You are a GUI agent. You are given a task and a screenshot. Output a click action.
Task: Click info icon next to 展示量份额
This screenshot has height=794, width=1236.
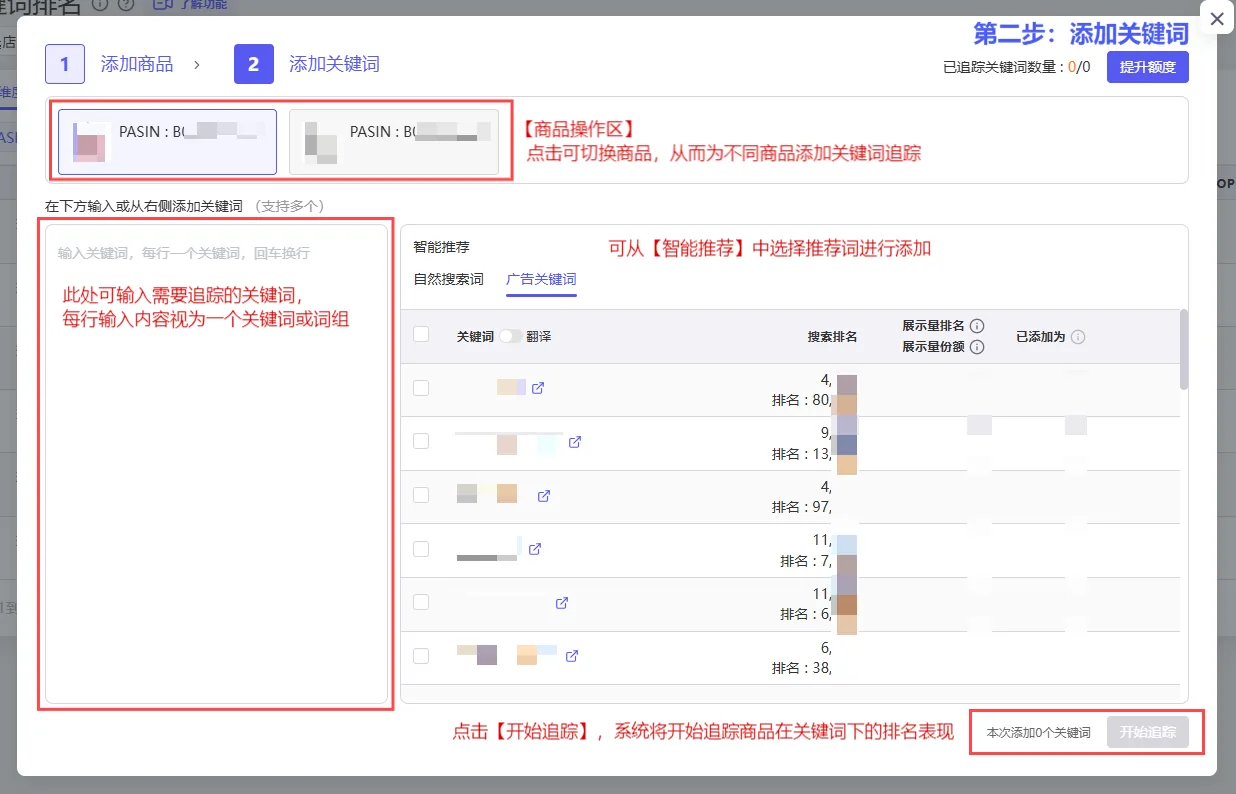coord(977,347)
